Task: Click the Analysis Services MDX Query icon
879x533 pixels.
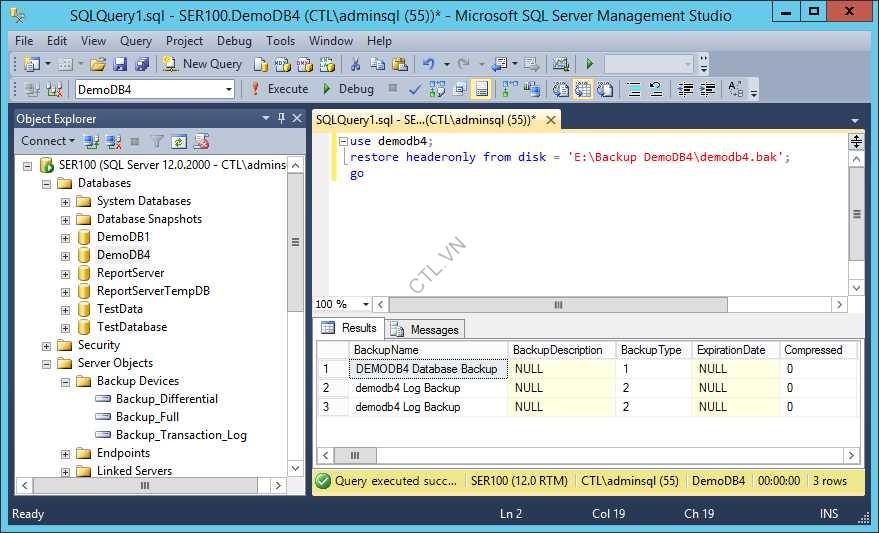Action: coord(283,64)
